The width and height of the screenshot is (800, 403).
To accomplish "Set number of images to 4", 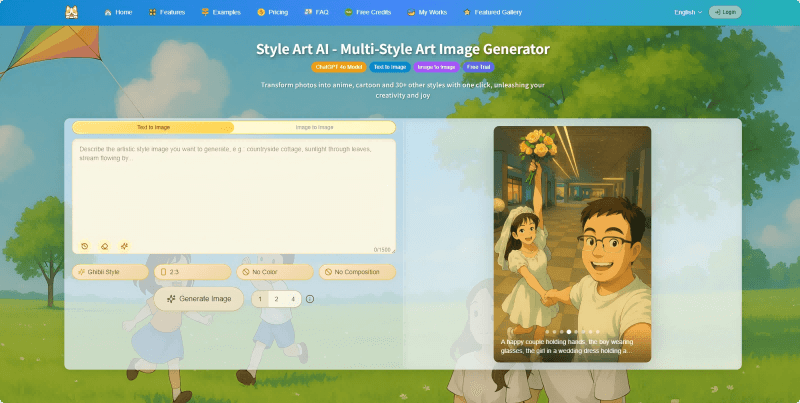I will (x=293, y=299).
